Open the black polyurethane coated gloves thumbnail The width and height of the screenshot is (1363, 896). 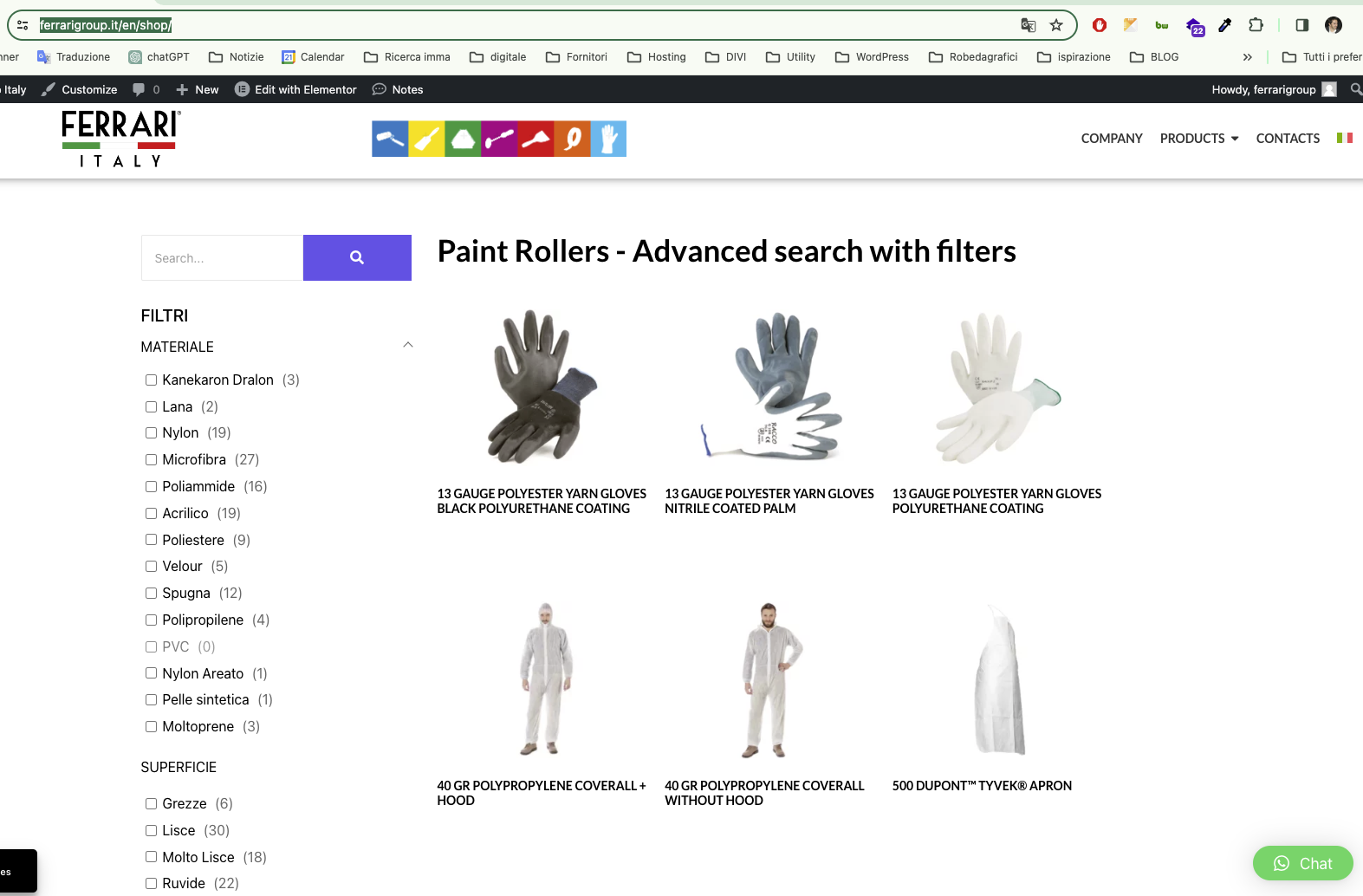click(542, 386)
